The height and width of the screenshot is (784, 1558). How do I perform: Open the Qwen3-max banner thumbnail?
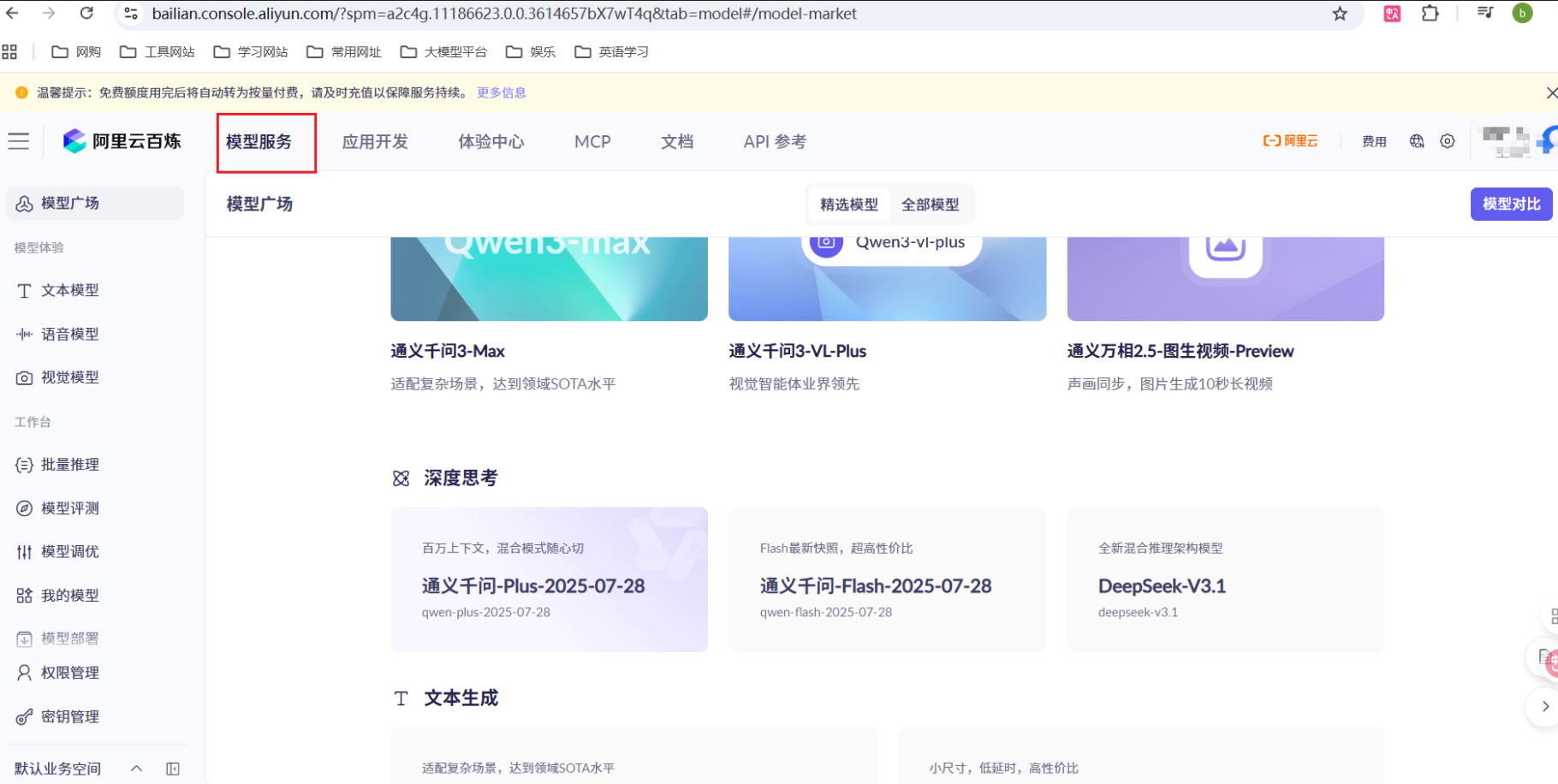click(x=549, y=279)
